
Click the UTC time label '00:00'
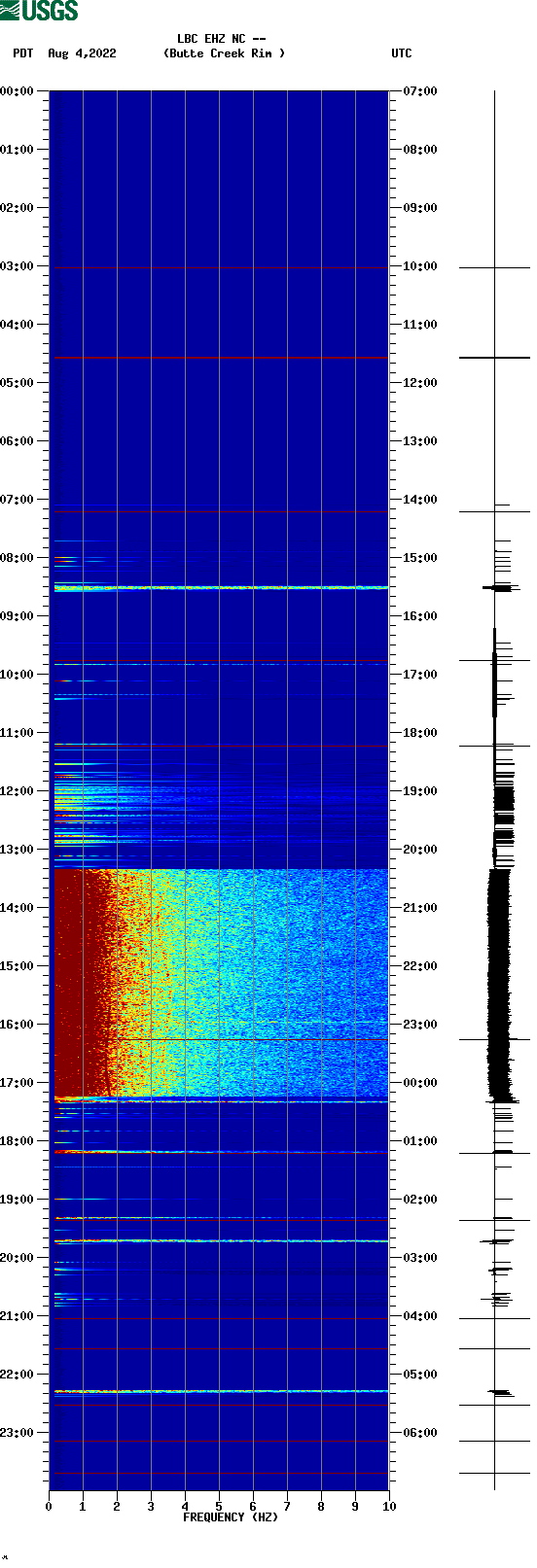click(x=420, y=1083)
